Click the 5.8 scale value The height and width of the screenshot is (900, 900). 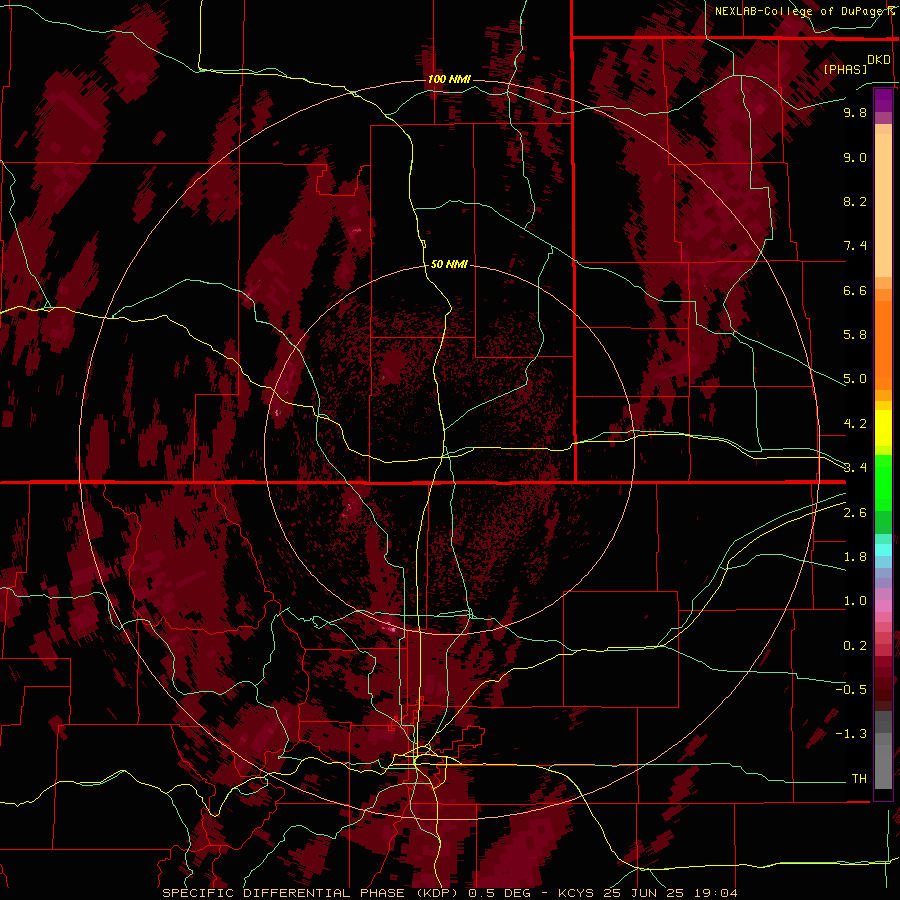tap(855, 335)
